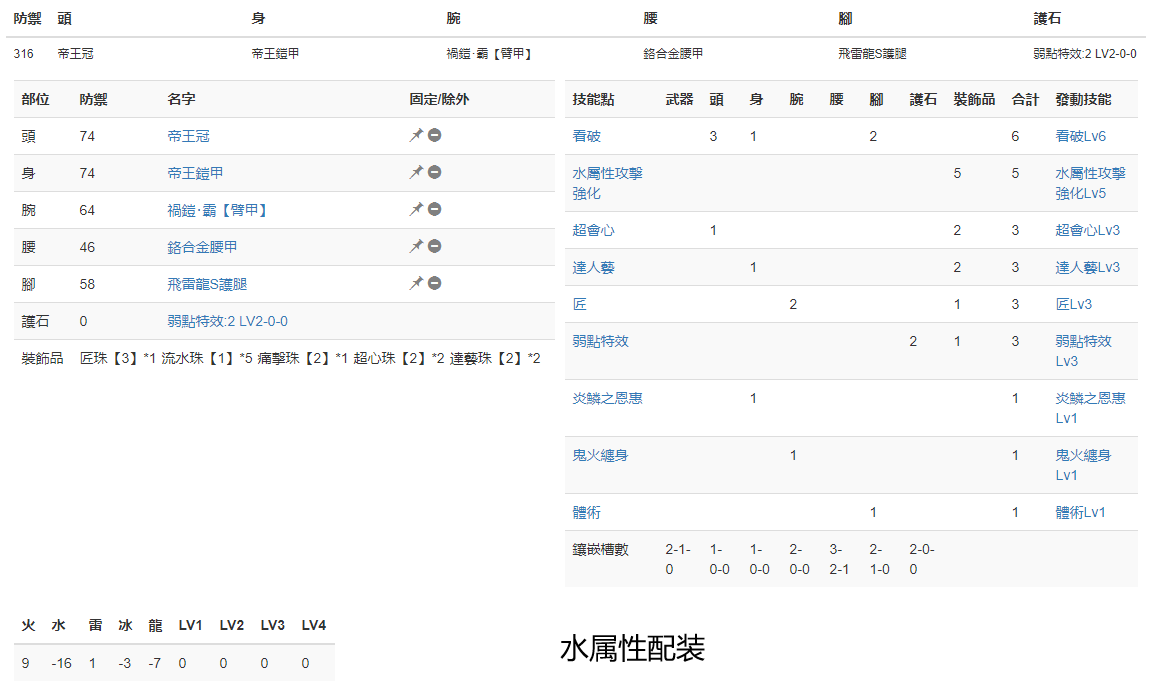The width and height of the screenshot is (1152, 681).
Task: Select the waist slot value 3-2-1
Action: point(839,559)
